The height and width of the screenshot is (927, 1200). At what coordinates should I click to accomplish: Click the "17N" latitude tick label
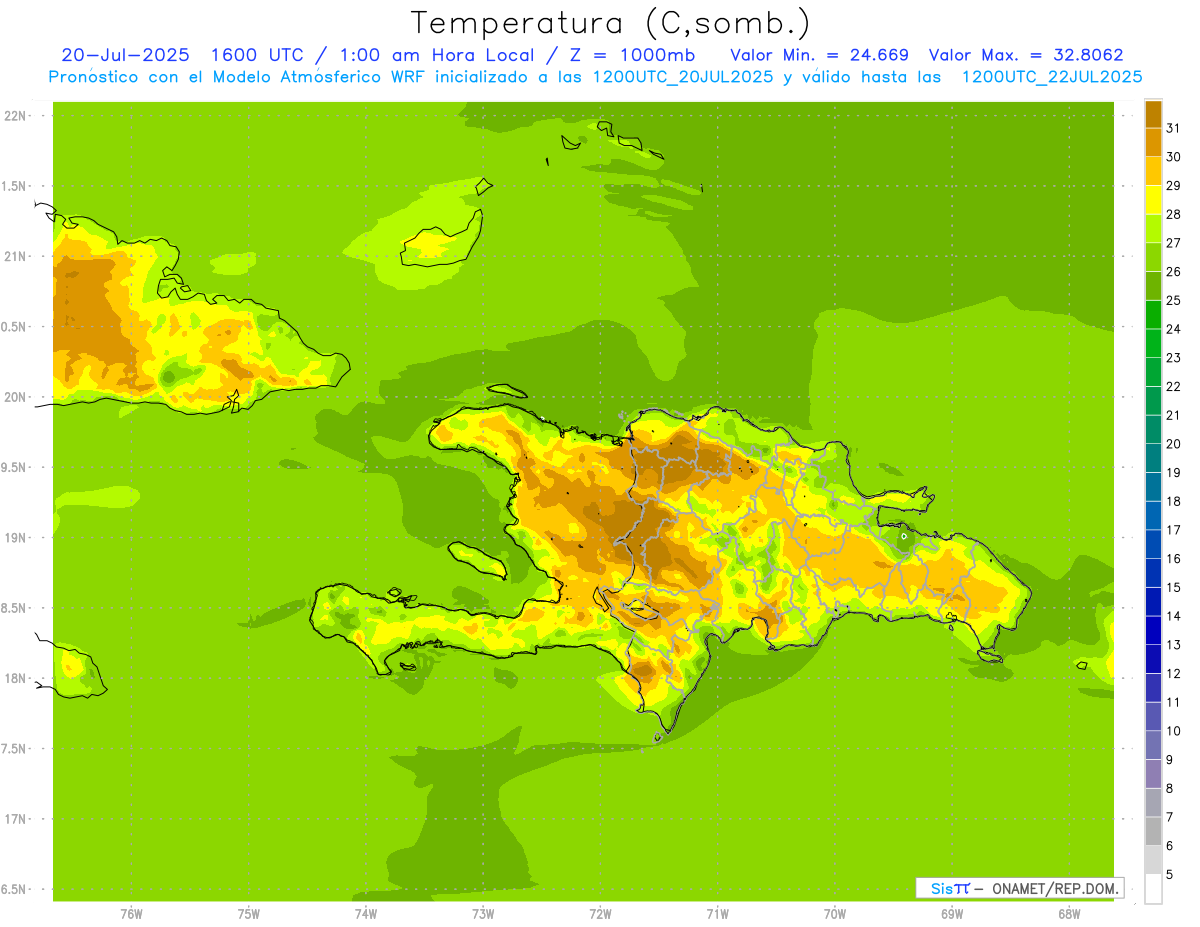(x=15, y=819)
